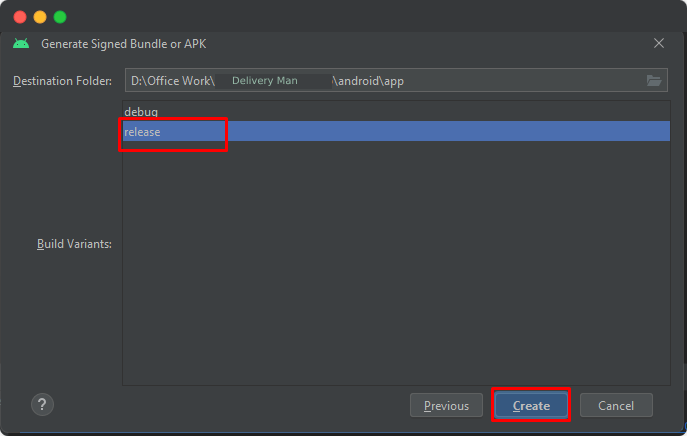The height and width of the screenshot is (436, 687).
Task: Open help with the question mark button
Action: pos(42,404)
